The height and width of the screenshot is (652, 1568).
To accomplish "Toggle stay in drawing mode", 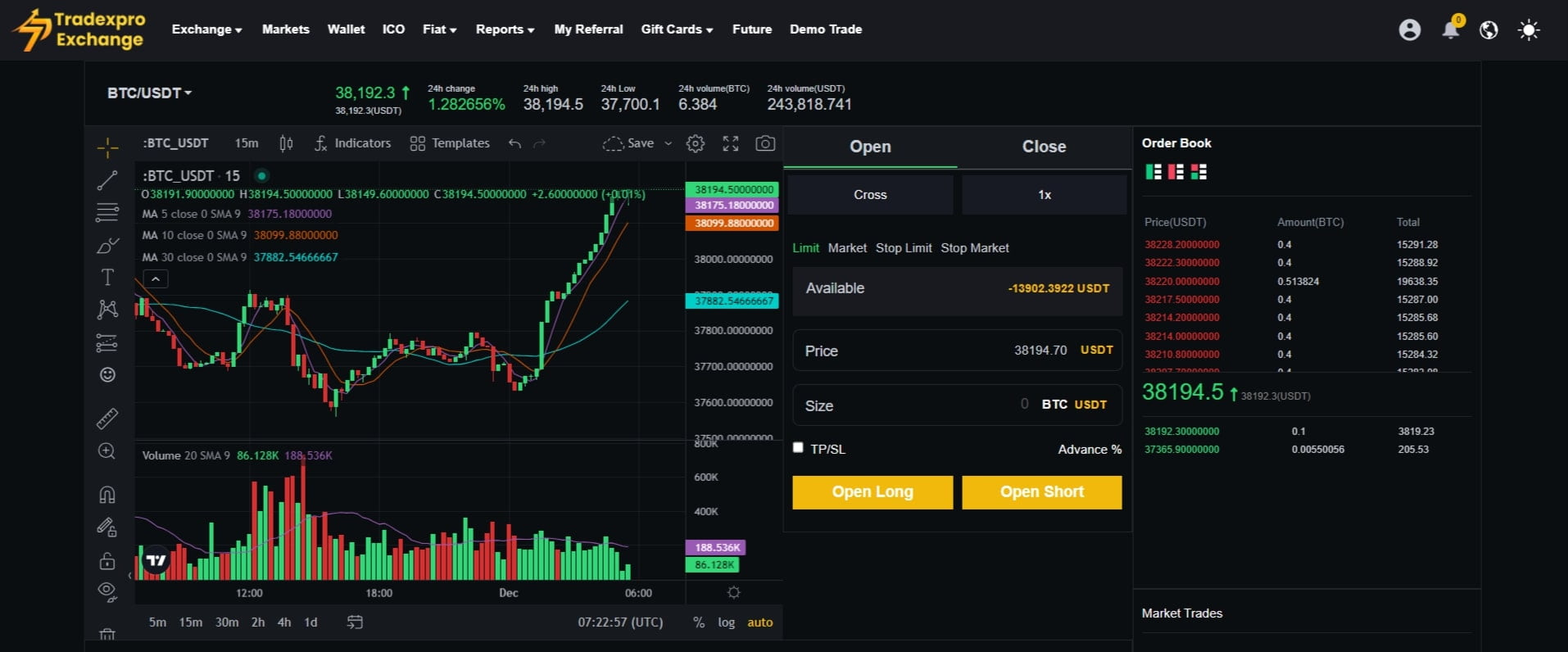I will pyautogui.click(x=107, y=527).
